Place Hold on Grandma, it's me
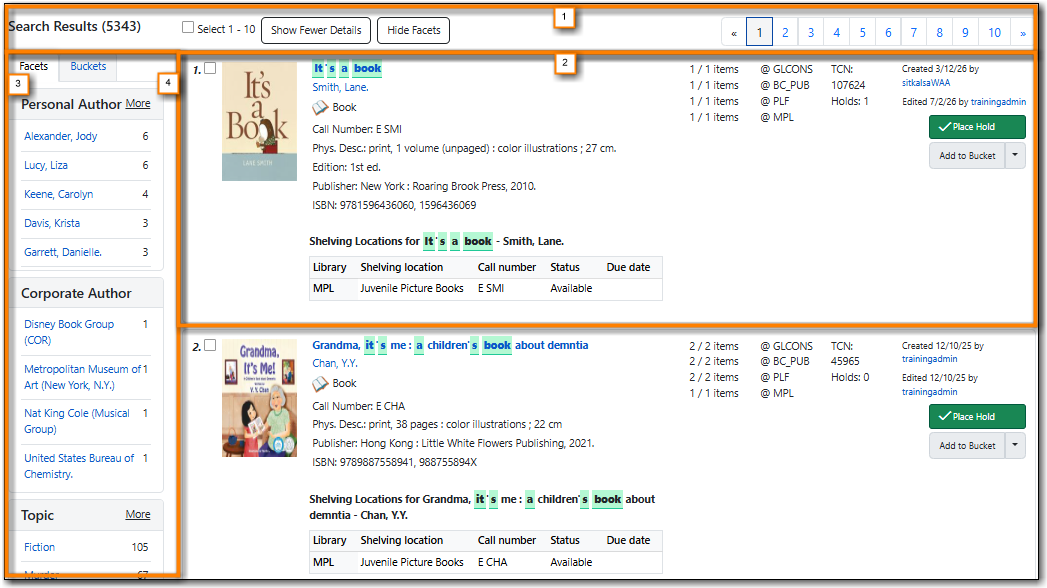The height and width of the screenshot is (588, 1047). (x=977, y=416)
